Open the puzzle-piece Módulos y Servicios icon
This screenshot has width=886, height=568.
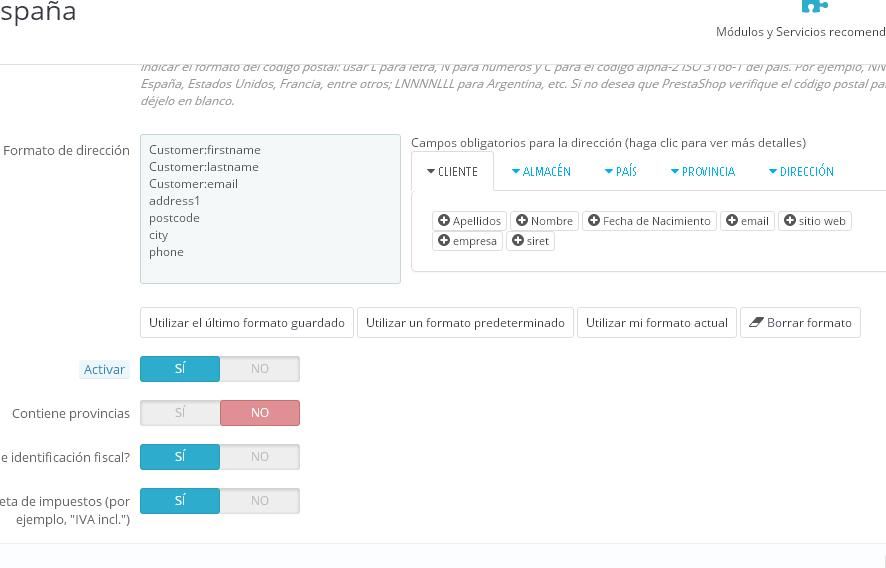tap(814, 6)
